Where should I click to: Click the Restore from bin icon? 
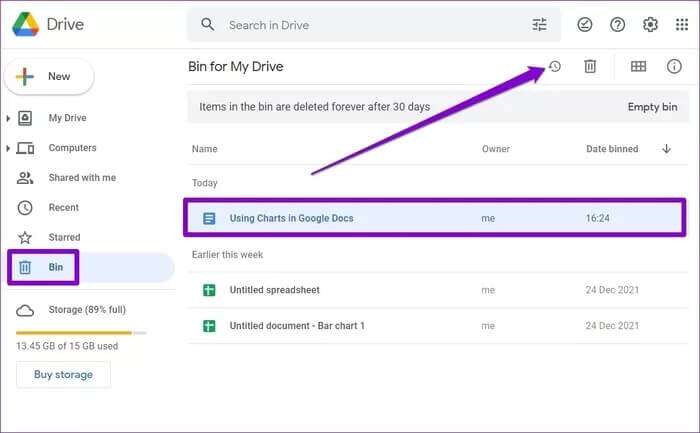pos(554,67)
